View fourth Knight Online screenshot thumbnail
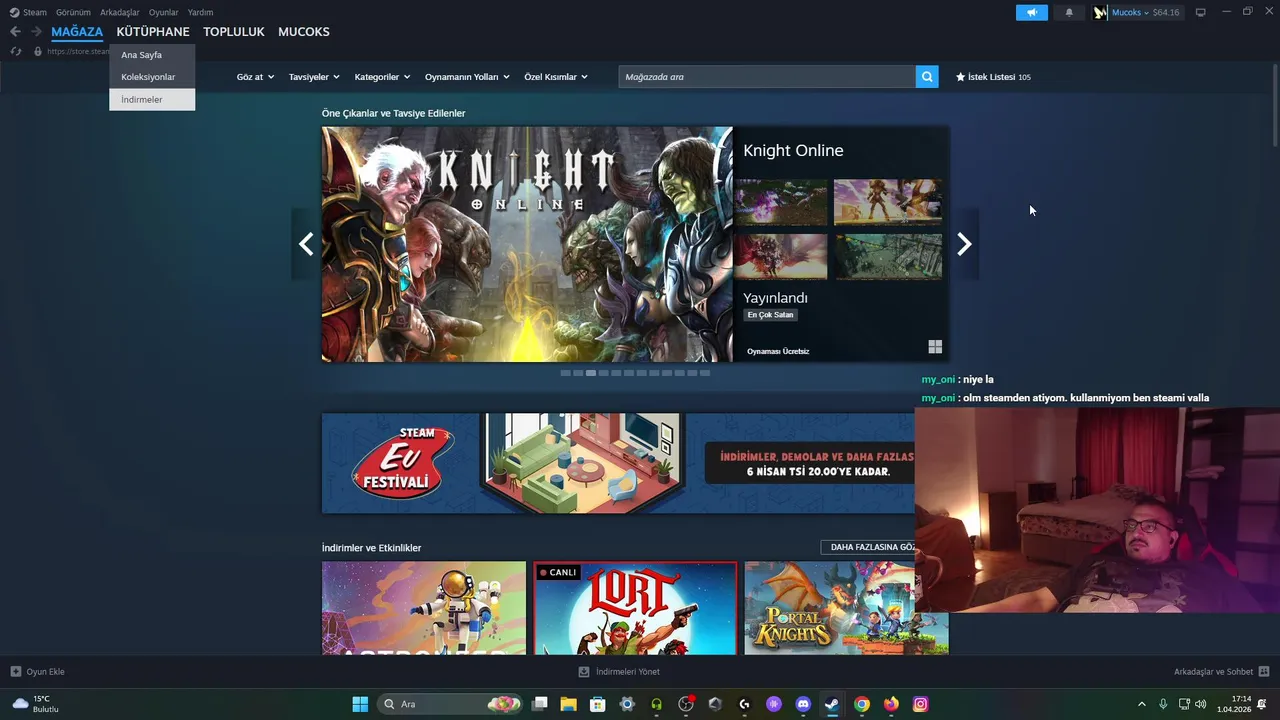 point(888,256)
